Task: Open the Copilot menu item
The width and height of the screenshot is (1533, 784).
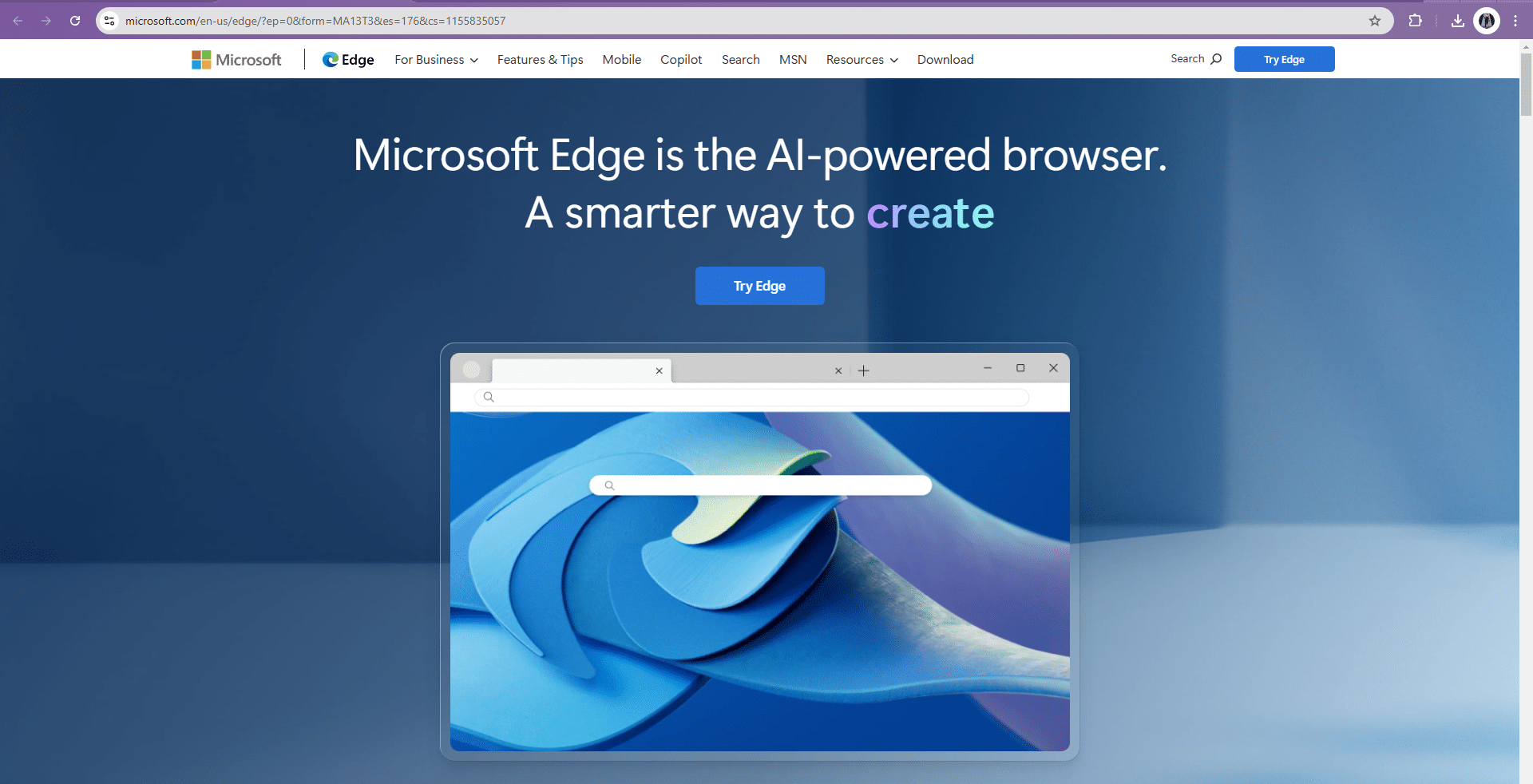Action: coord(681,60)
